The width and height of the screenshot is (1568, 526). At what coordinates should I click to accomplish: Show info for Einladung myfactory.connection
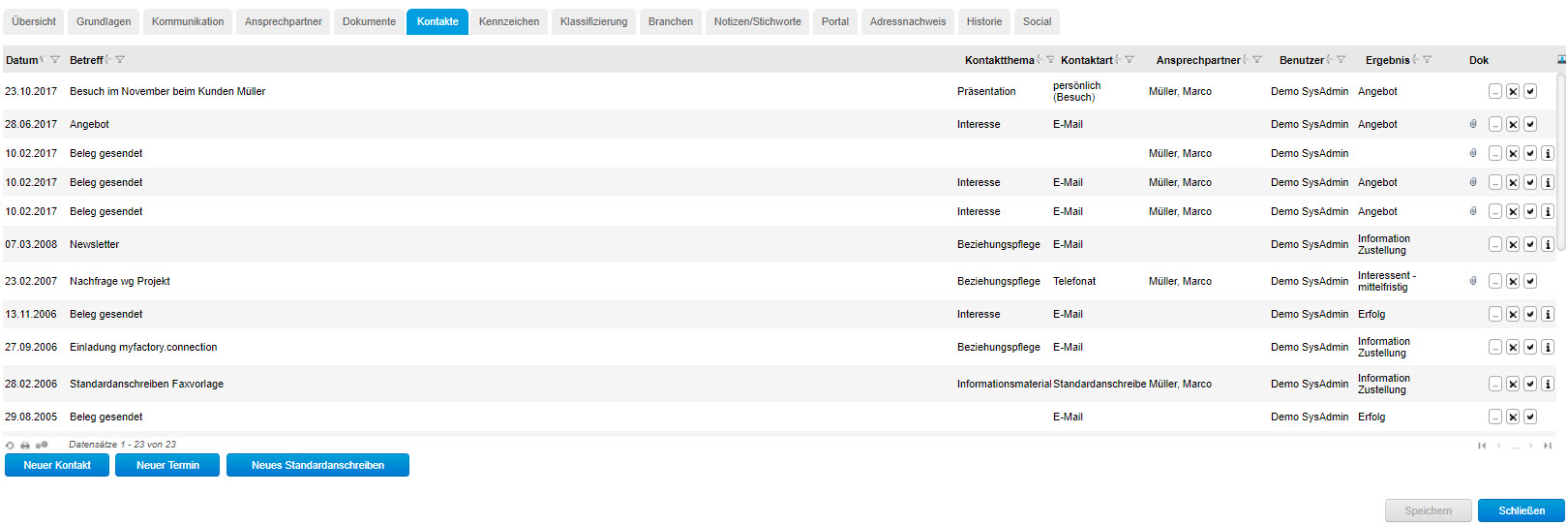[1548, 347]
